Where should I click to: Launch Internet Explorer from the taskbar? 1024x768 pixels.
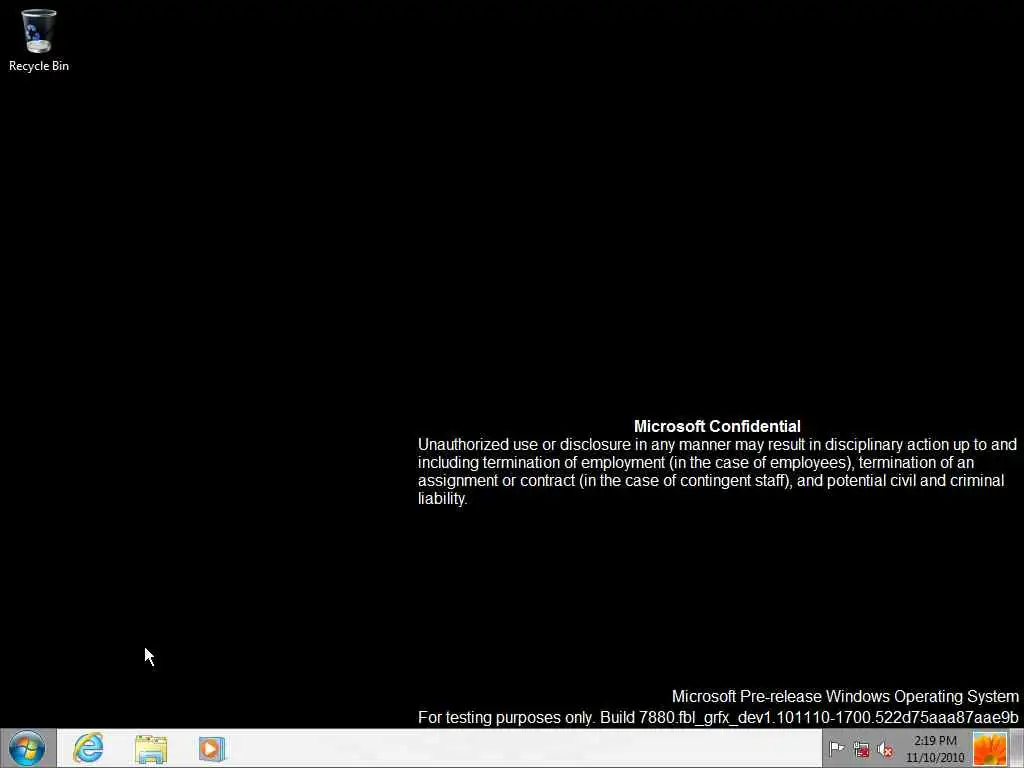coord(88,748)
